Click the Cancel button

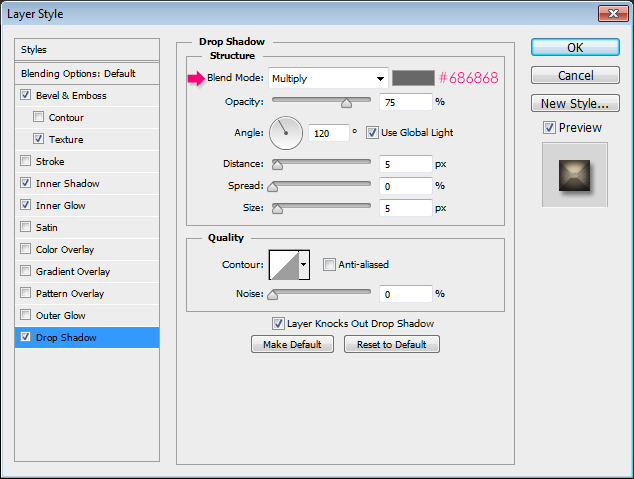(x=575, y=75)
